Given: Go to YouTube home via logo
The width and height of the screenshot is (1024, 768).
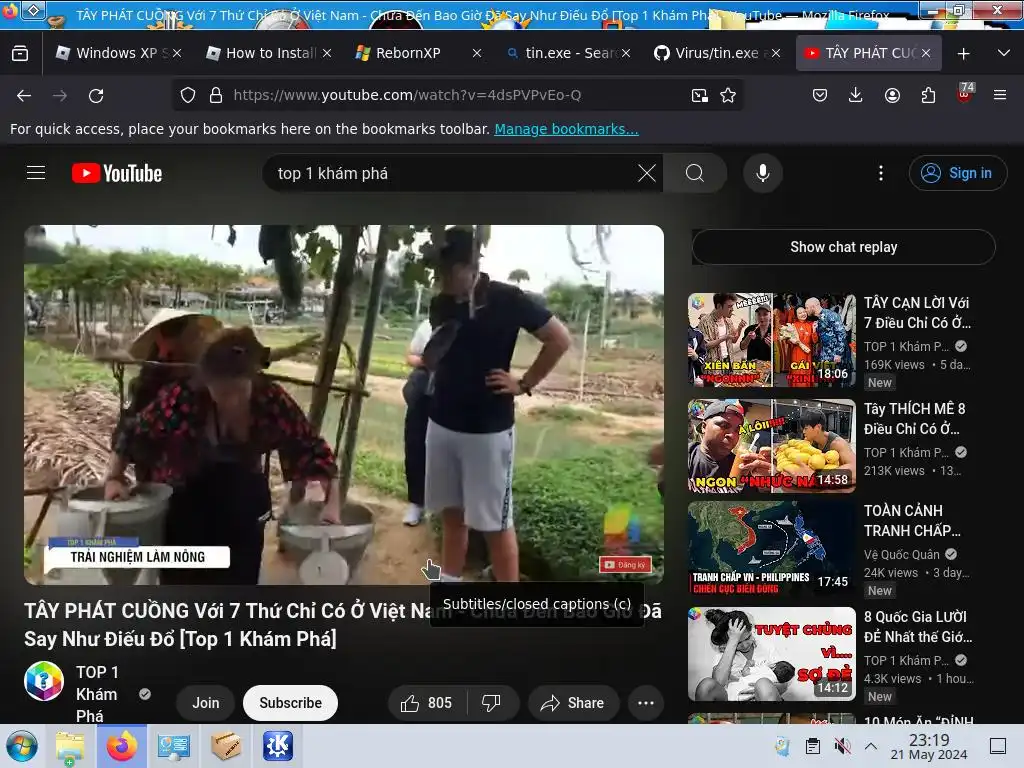Looking at the screenshot, I should [x=117, y=173].
